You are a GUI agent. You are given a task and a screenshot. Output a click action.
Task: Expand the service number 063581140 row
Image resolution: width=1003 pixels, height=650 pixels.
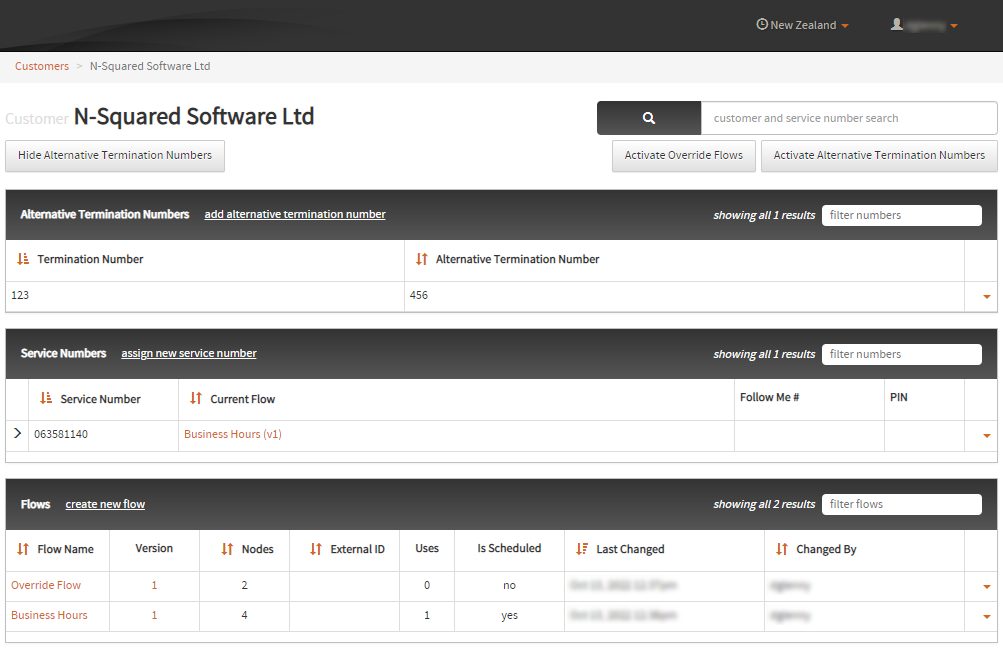(17, 434)
